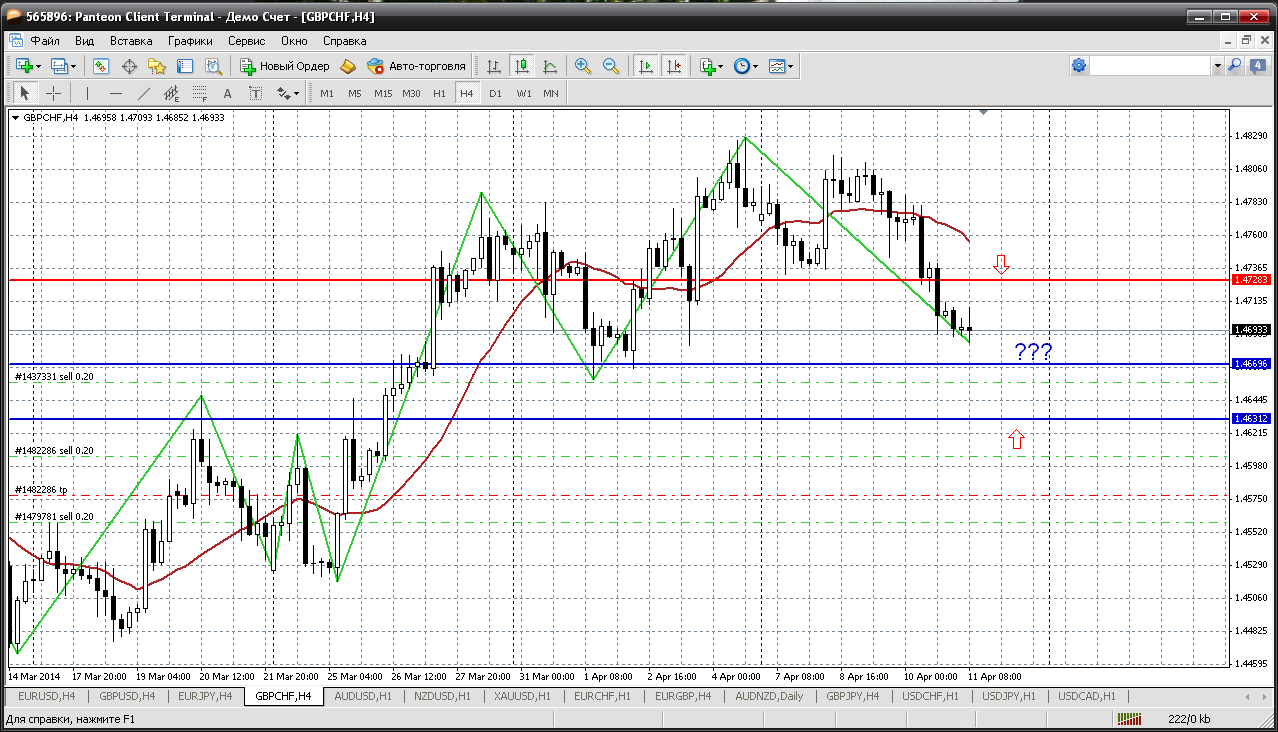Toggle the H4 timeframe button
The height and width of the screenshot is (732, 1278).
click(x=467, y=93)
